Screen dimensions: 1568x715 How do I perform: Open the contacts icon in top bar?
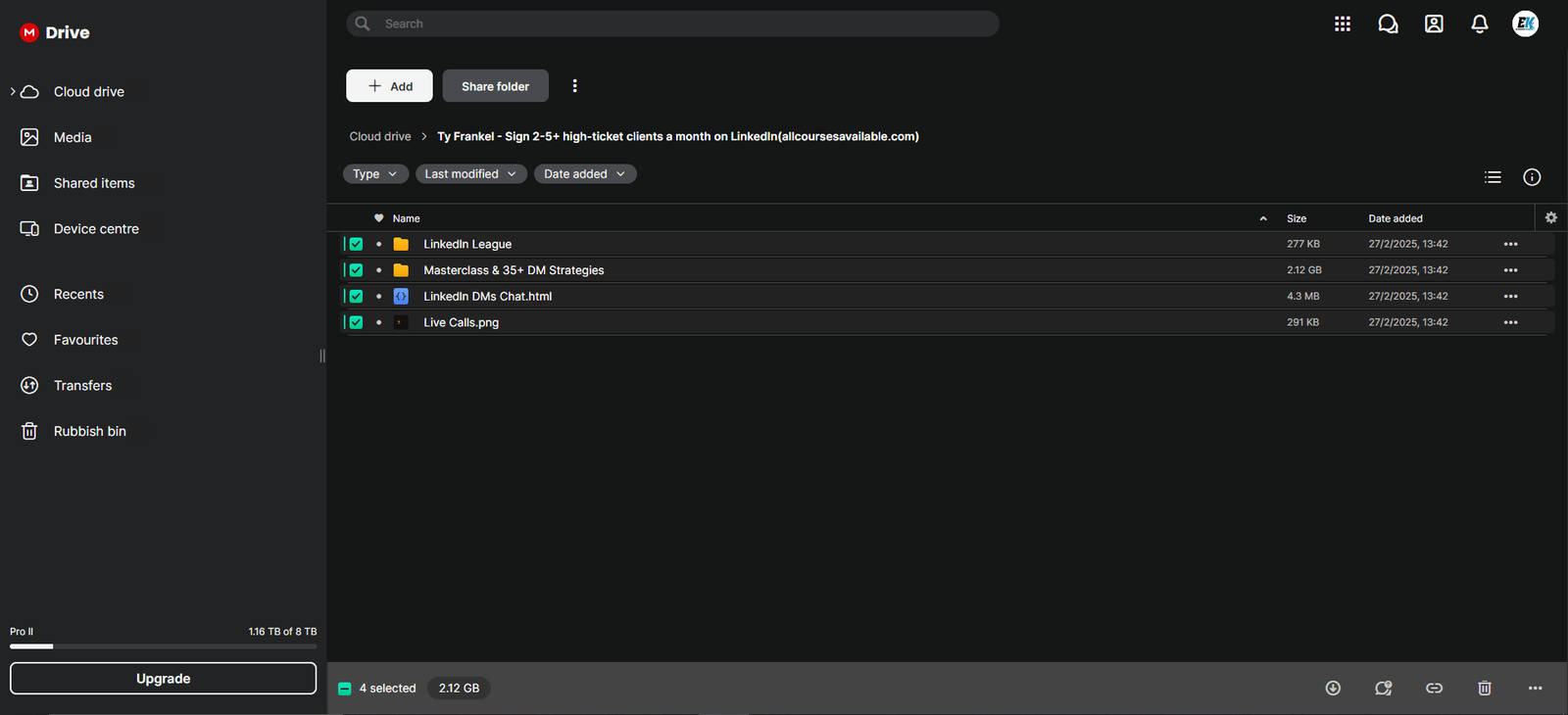pyautogui.click(x=1434, y=24)
